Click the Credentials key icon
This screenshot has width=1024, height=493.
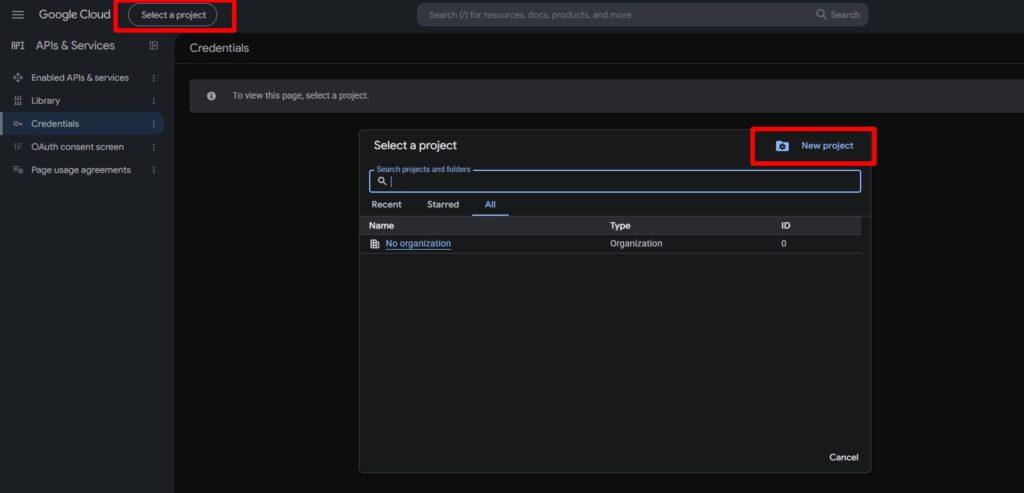point(18,124)
